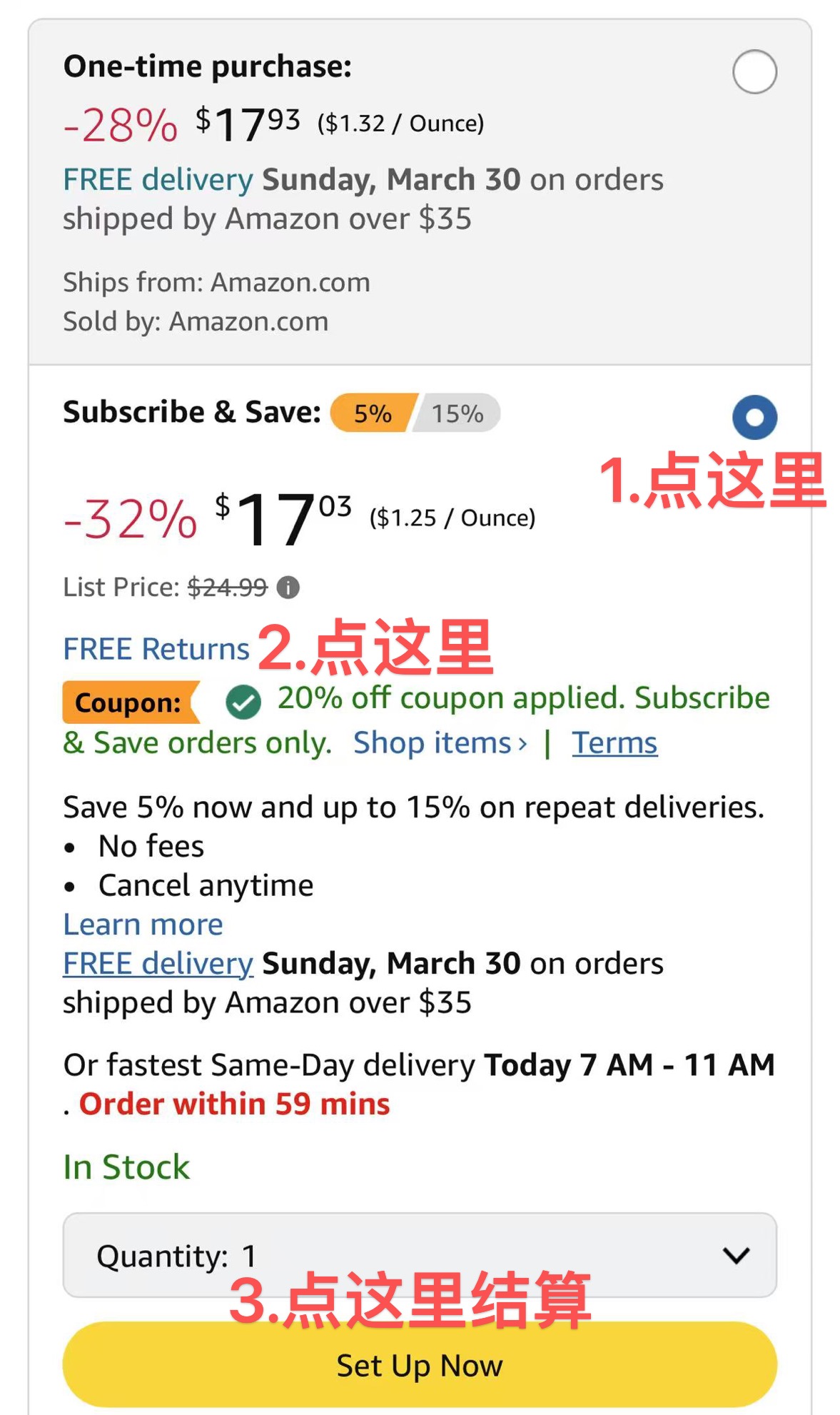Select the One-time purchase radio button
The width and height of the screenshot is (840, 1415).
[754, 71]
